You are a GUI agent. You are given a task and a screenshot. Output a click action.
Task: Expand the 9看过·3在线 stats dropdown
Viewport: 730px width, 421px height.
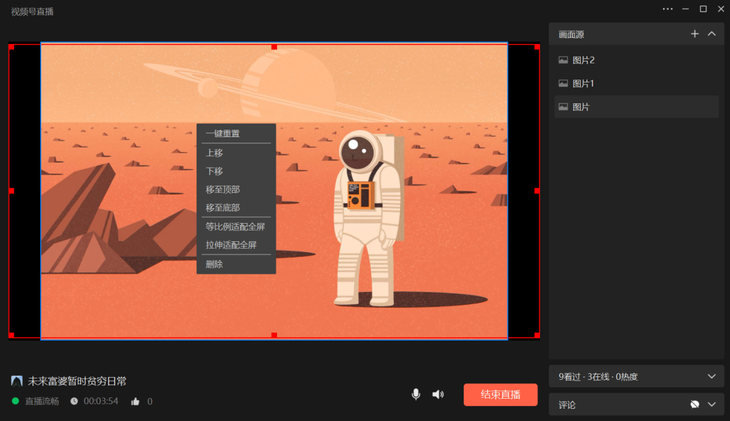pos(711,376)
